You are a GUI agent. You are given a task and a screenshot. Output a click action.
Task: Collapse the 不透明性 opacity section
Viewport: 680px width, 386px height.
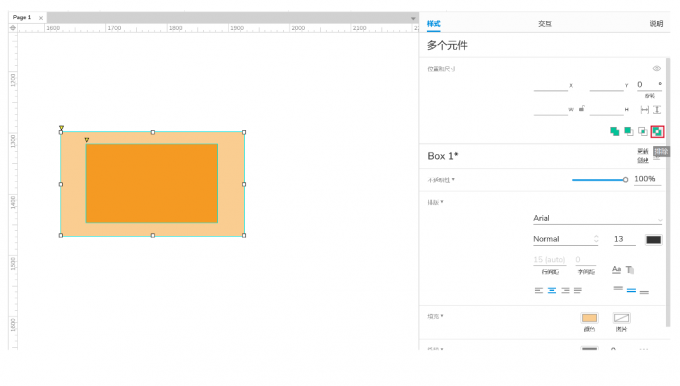point(441,180)
